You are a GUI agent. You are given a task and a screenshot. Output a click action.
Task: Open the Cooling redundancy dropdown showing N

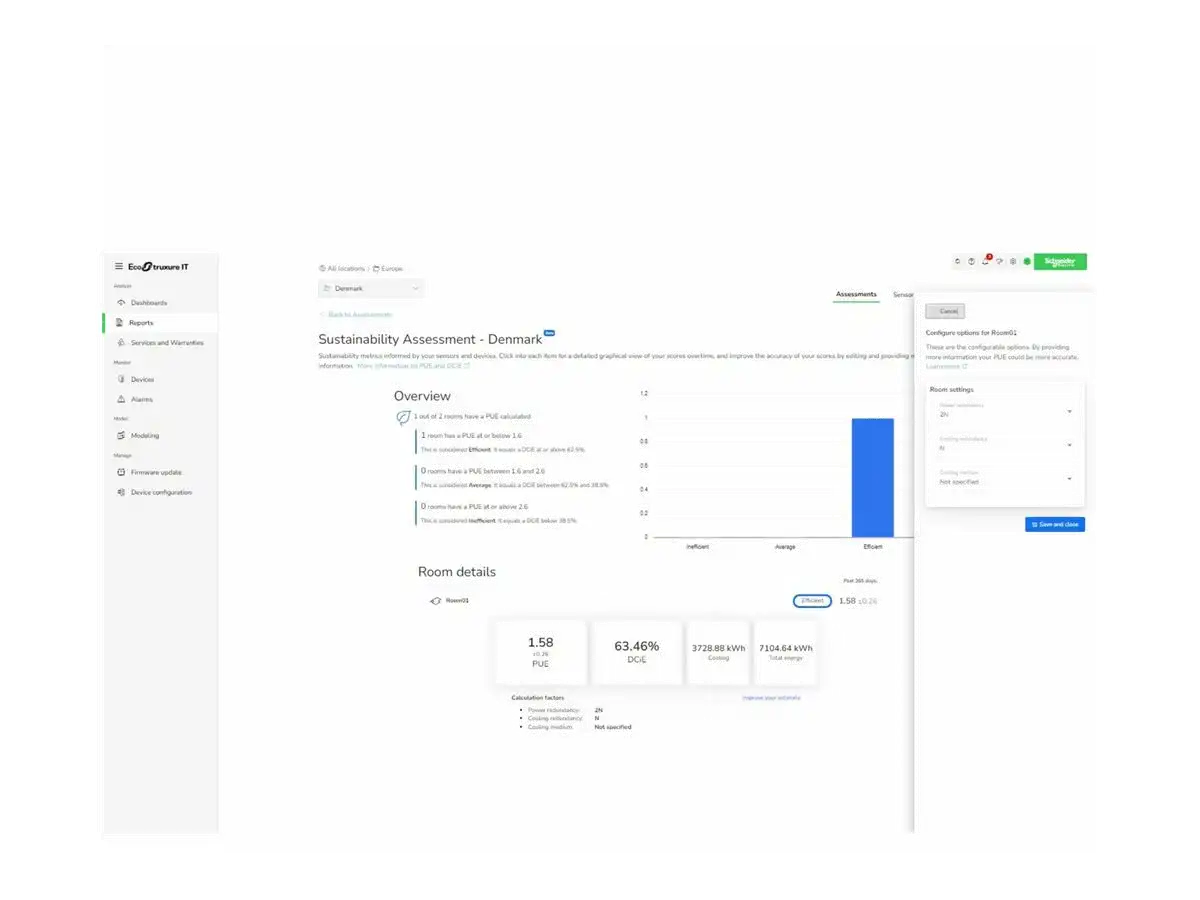pyautogui.click(x=1003, y=445)
